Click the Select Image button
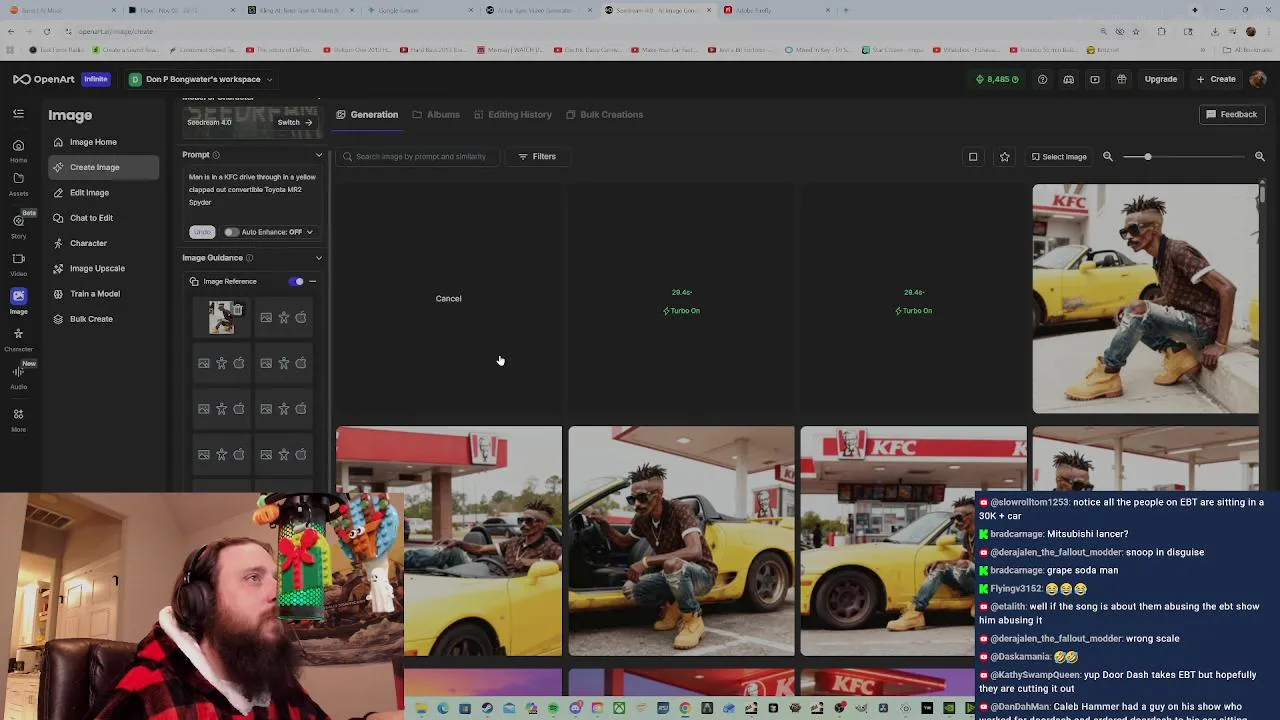 point(1059,156)
